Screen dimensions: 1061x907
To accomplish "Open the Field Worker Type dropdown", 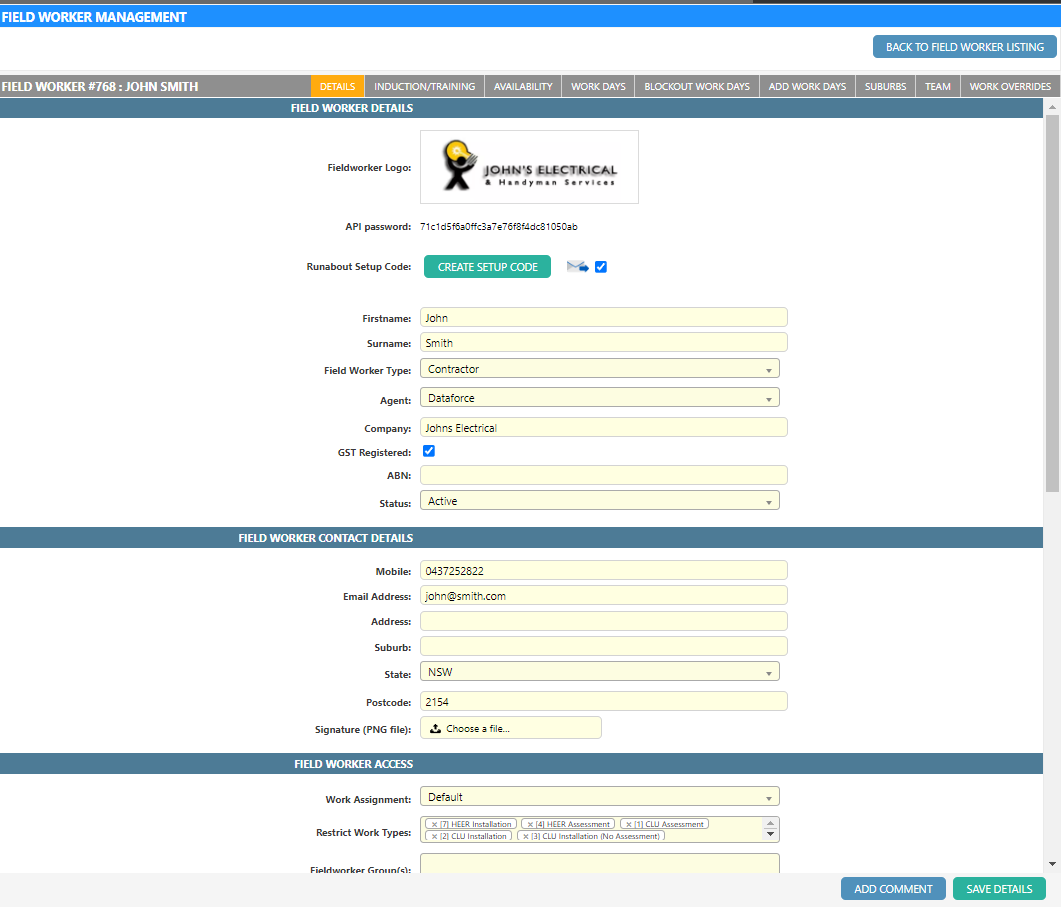I will (x=599, y=369).
